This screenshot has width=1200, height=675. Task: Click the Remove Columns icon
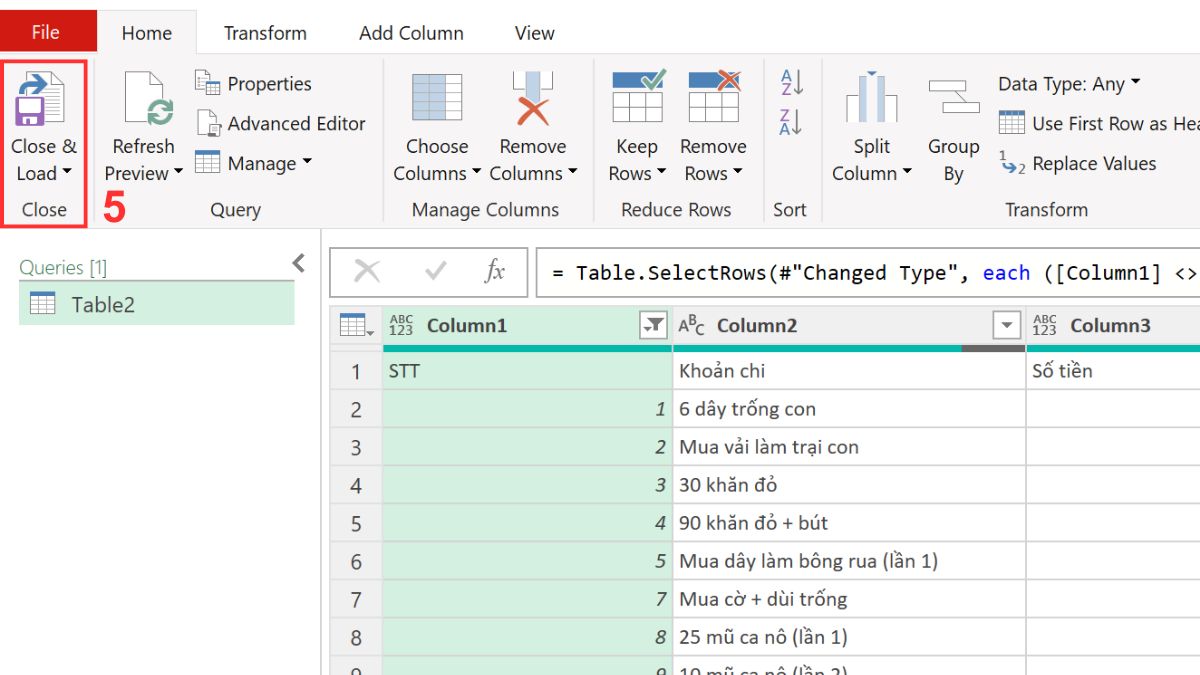[x=532, y=98]
